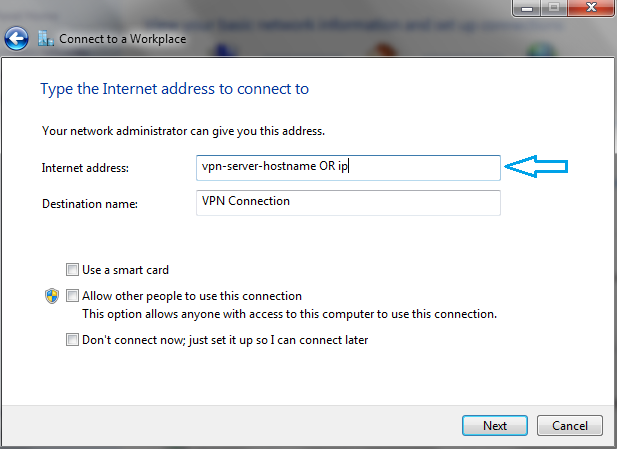The height and width of the screenshot is (449, 617).
Task: Click the Type the Internet address heading
Action: 175,89
